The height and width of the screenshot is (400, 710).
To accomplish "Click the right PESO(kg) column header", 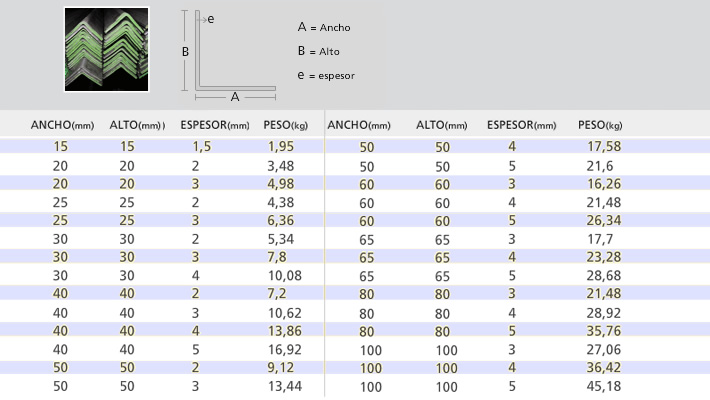I will point(600,125).
